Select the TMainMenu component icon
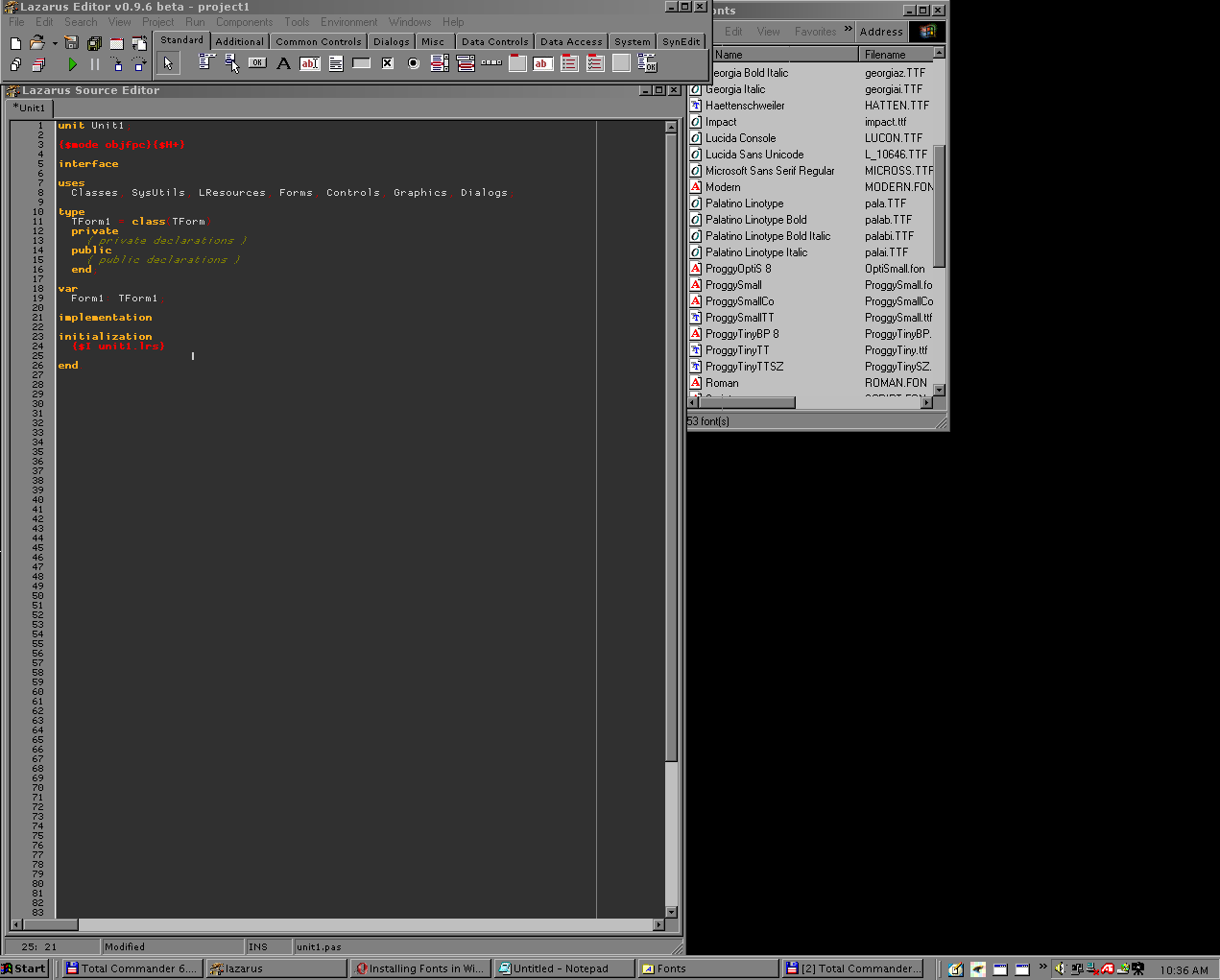1220x980 pixels. pos(206,63)
